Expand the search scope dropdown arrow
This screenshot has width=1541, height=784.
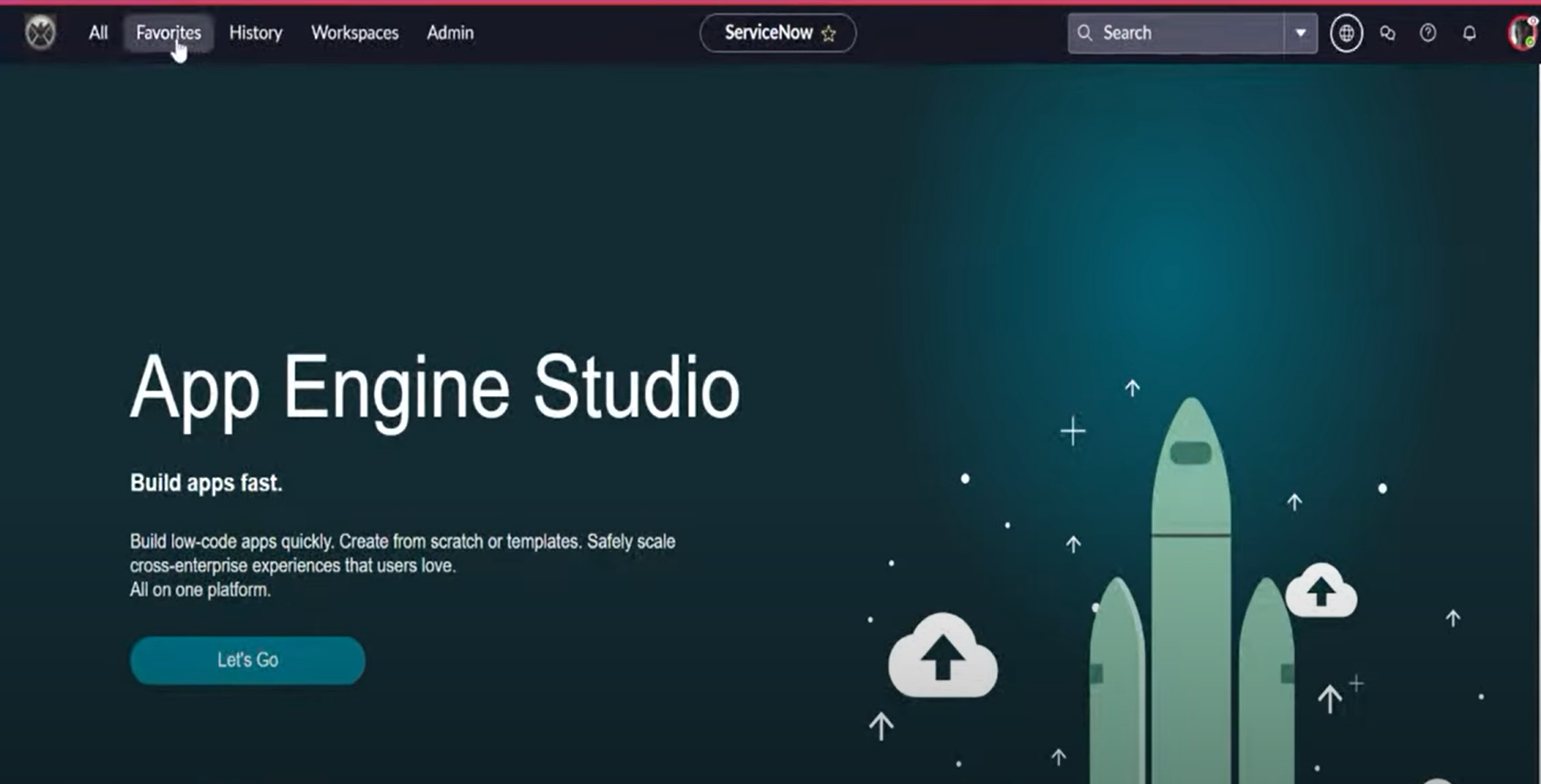(x=1301, y=33)
